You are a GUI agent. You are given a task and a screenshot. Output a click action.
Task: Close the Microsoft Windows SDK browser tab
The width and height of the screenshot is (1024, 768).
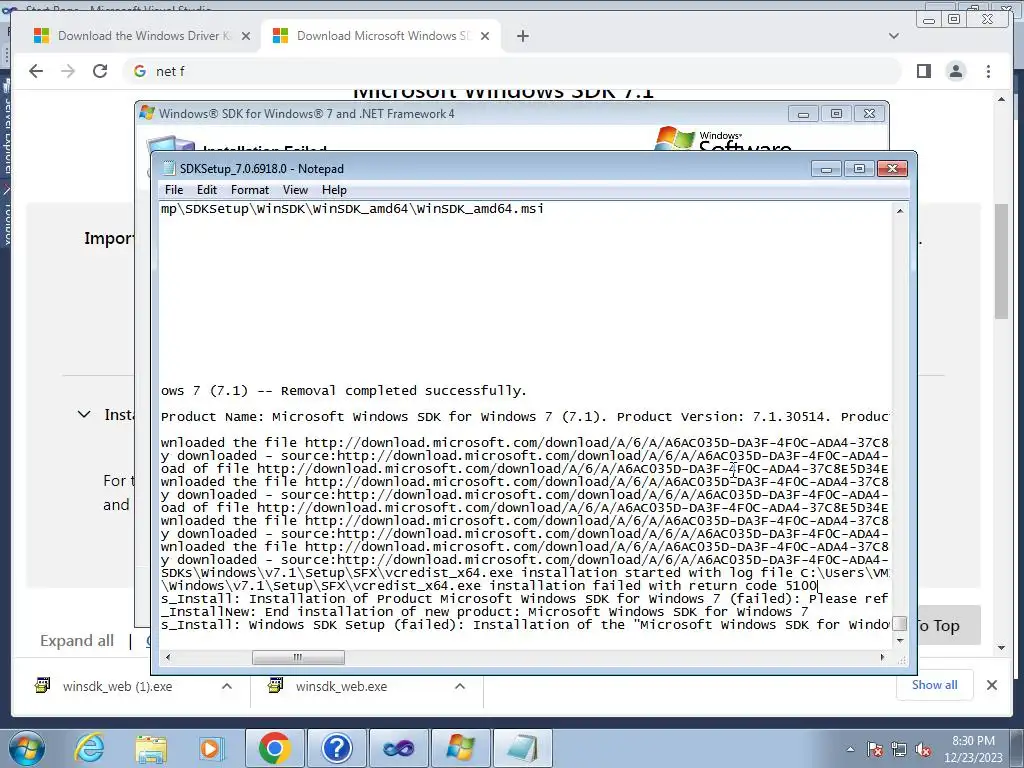[485, 36]
